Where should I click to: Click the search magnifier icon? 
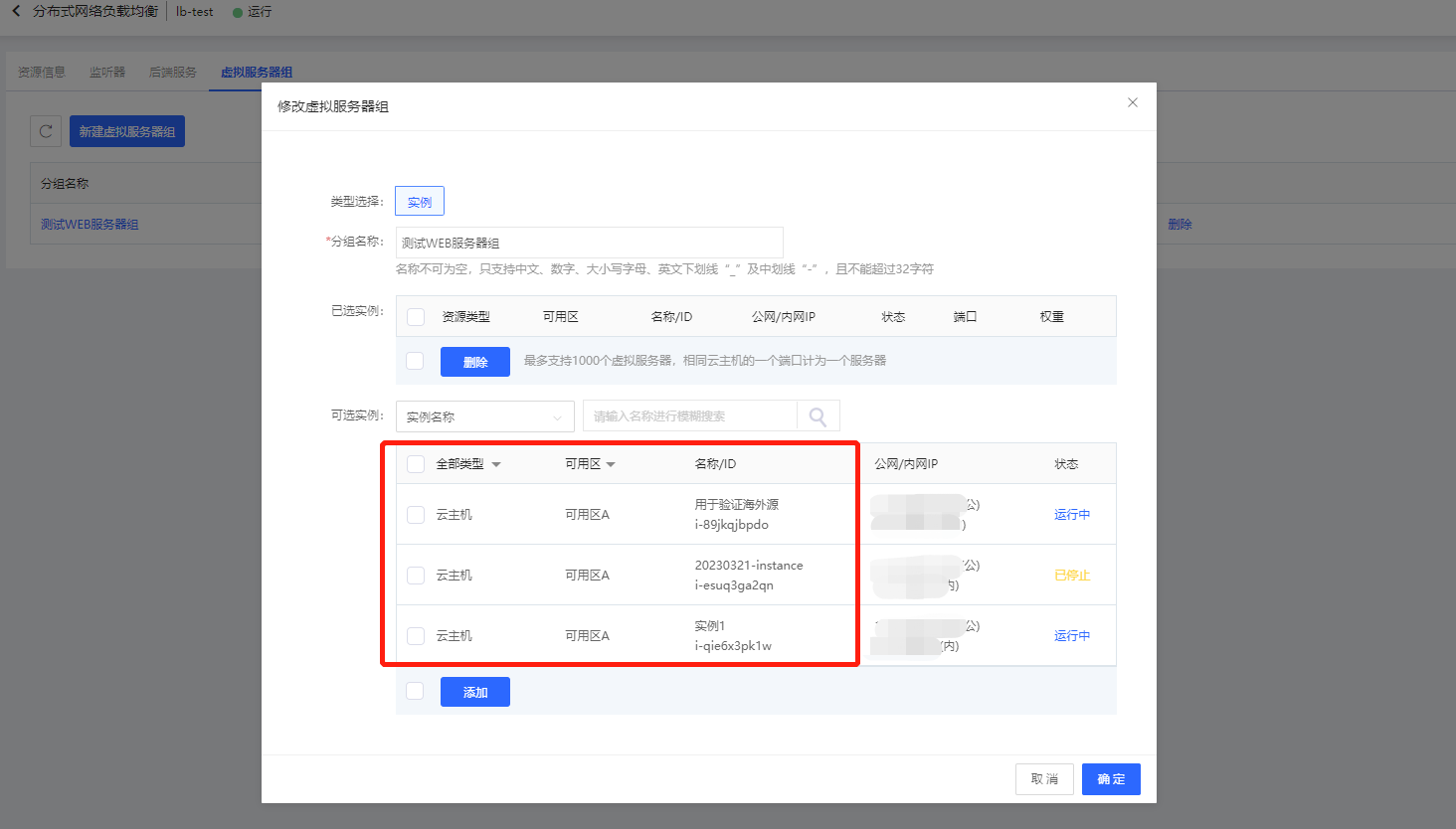[x=818, y=416]
